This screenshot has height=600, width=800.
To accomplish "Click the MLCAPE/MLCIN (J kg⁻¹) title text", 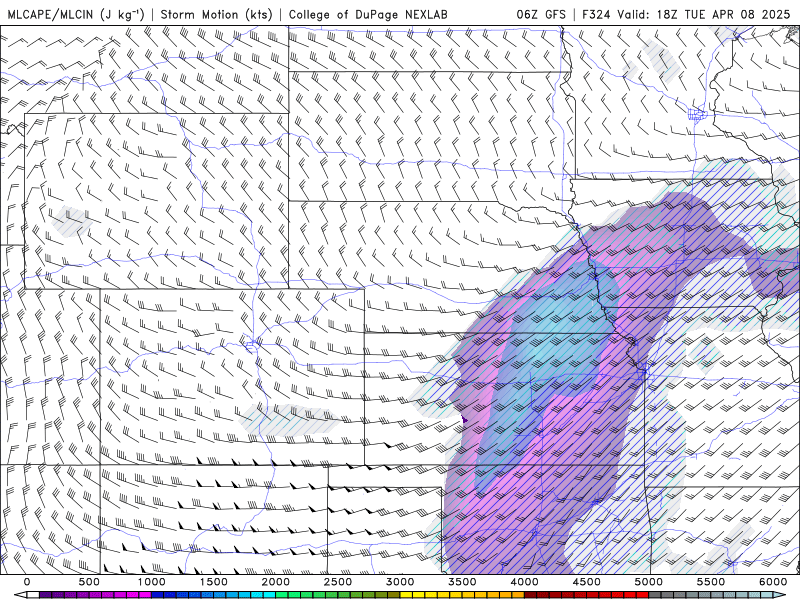I will [x=75, y=14].
